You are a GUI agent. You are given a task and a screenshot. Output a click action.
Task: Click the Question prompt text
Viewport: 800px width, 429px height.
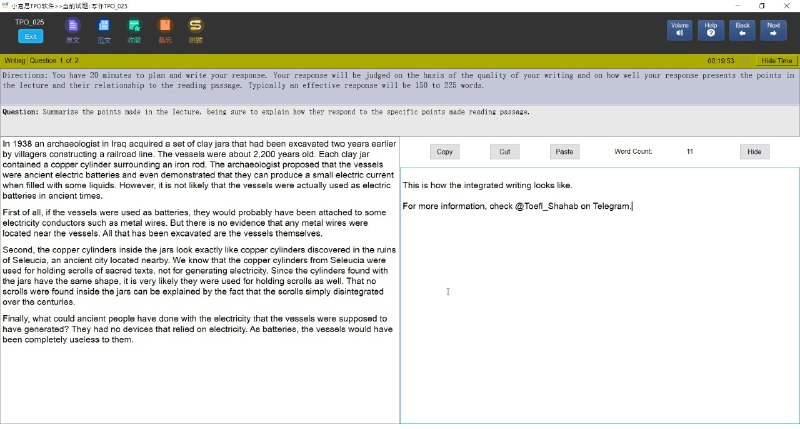click(x=266, y=112)
